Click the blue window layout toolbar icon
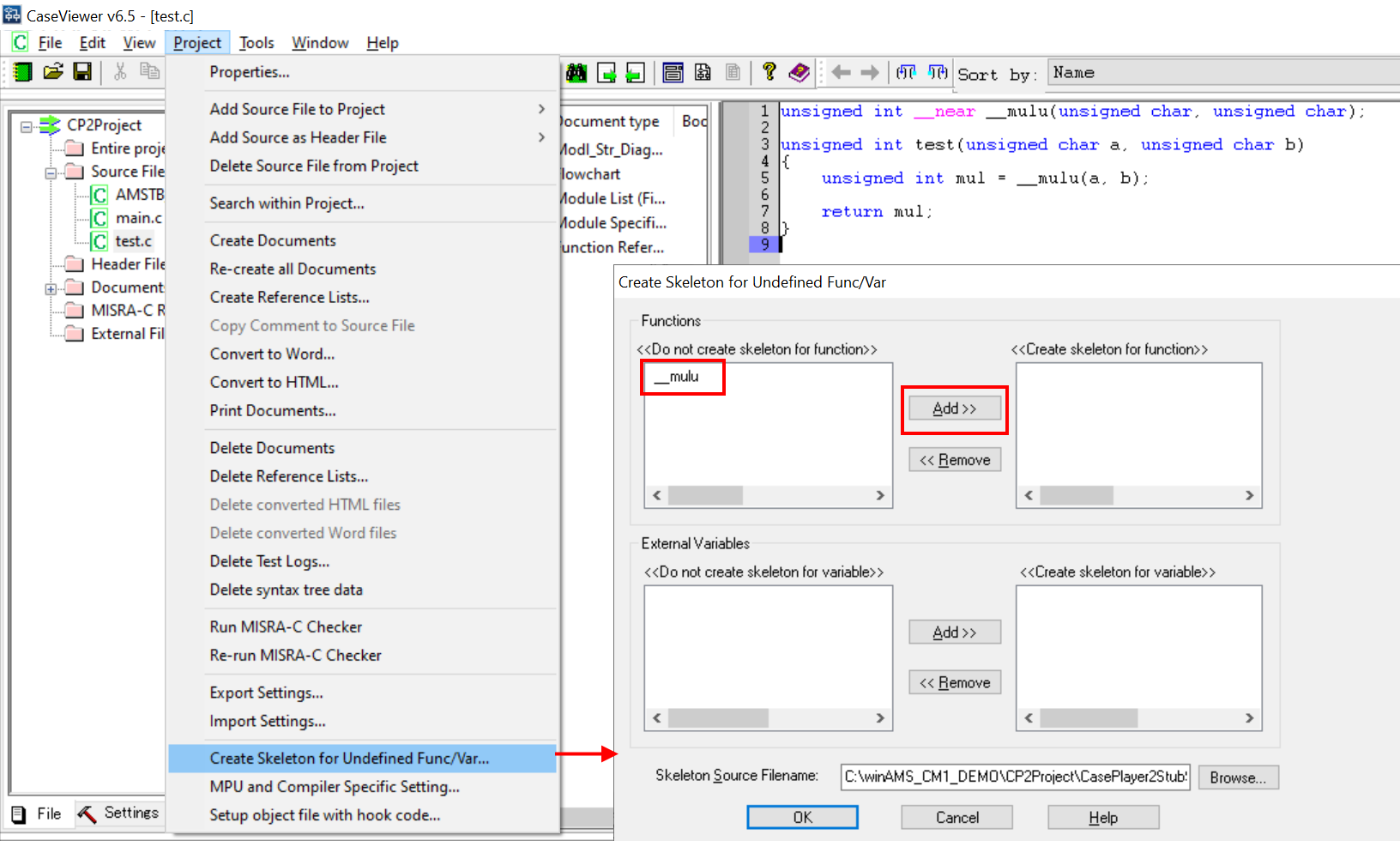 coord(673,73)
